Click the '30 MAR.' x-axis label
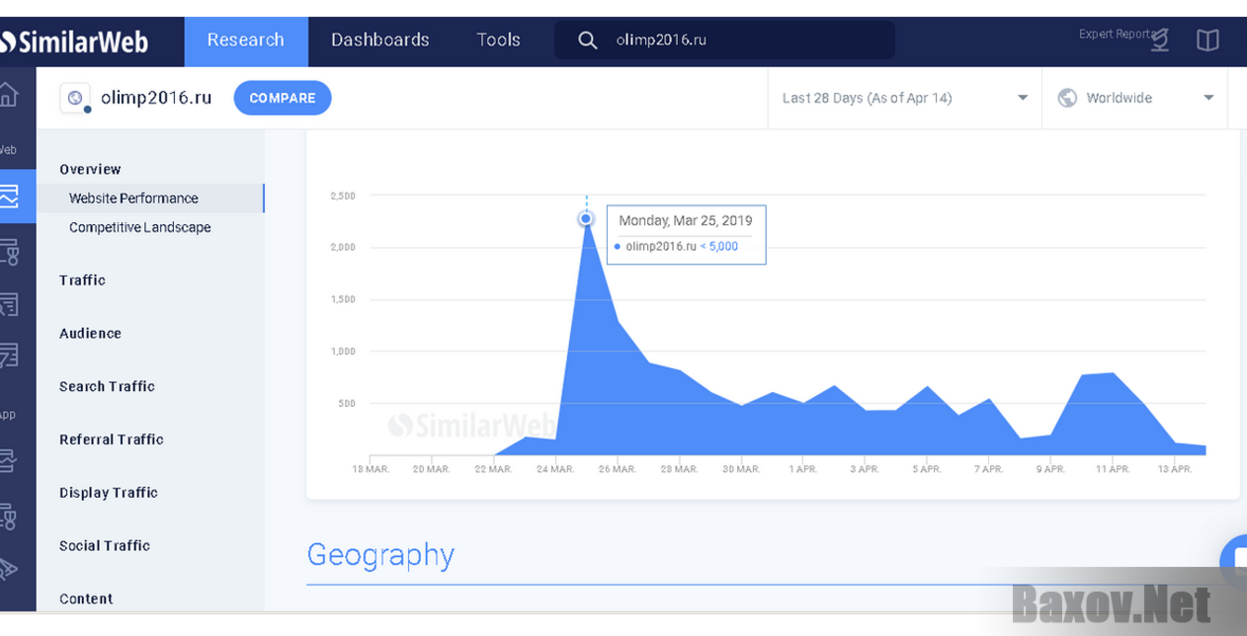 (x=742, y=469)
